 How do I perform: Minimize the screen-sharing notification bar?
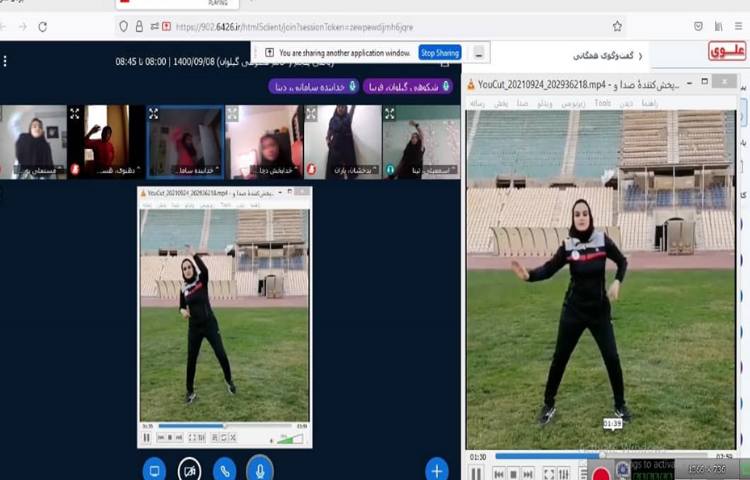point(479,53)
